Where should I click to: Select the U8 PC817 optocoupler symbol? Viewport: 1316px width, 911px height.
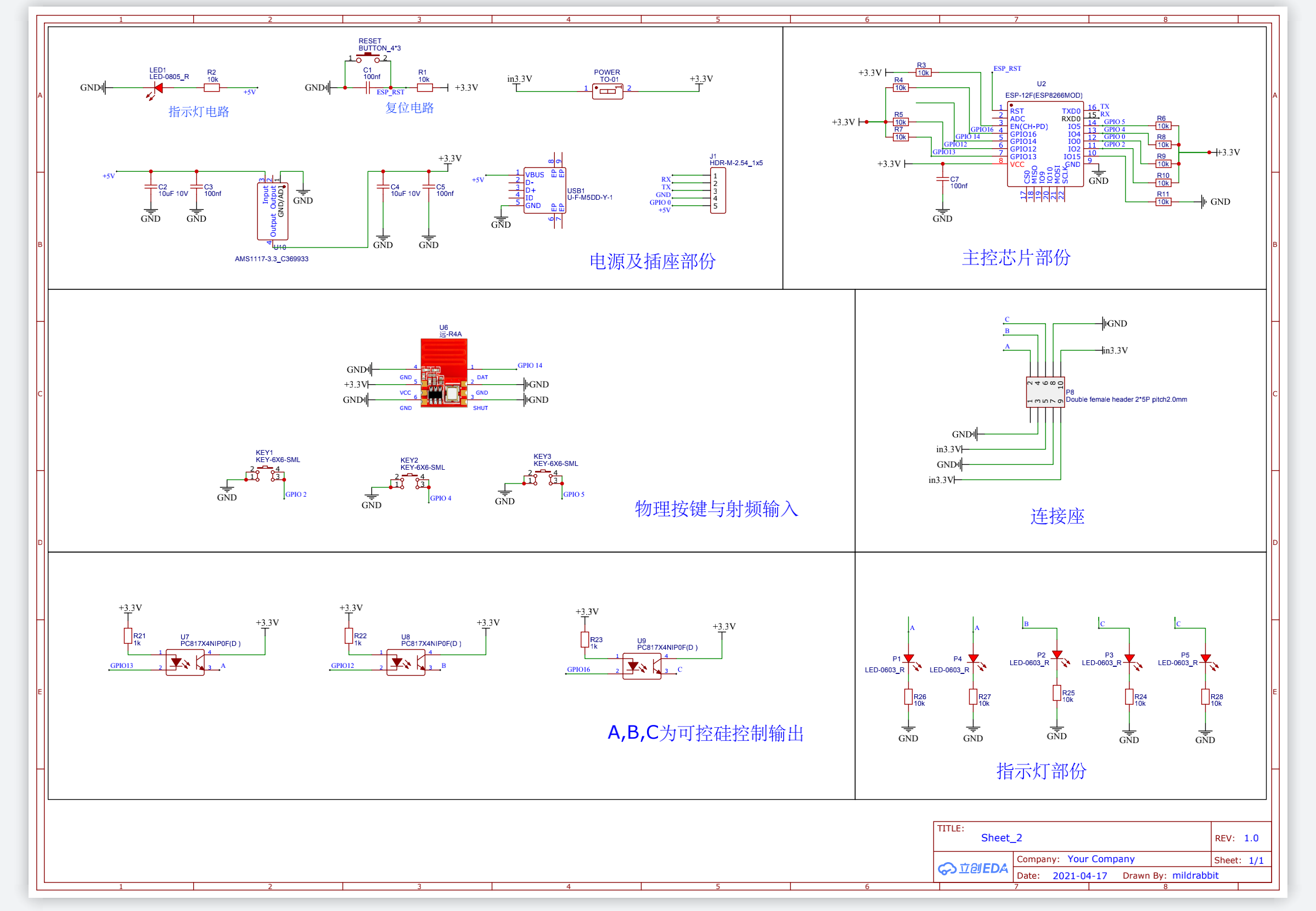(406, 663)
